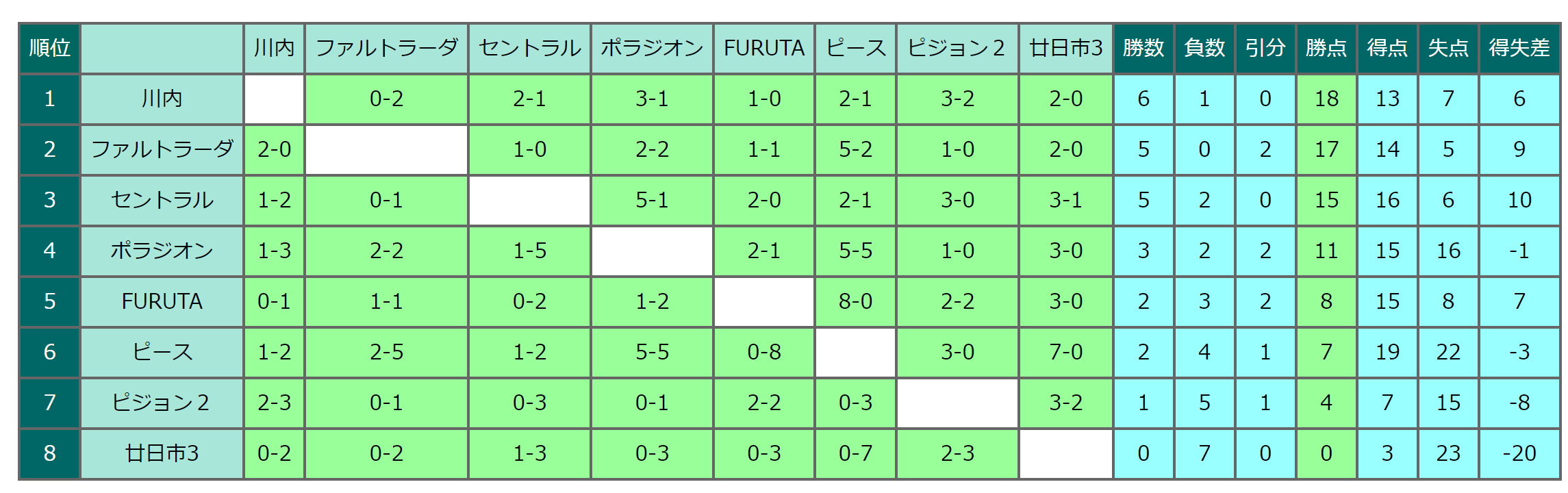Select the 8-0 score in the FURUTA row
The image size is (1568, 493).
[x=855, y=301]
